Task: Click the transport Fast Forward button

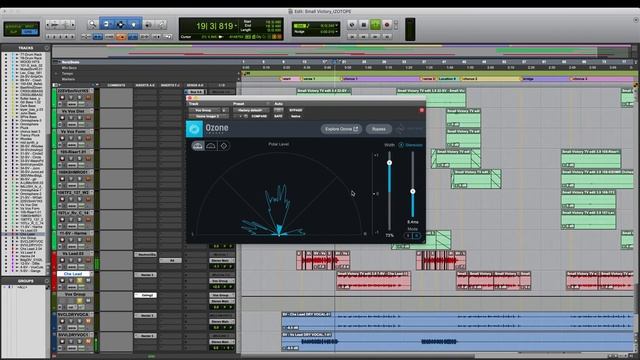Action: 375,36
